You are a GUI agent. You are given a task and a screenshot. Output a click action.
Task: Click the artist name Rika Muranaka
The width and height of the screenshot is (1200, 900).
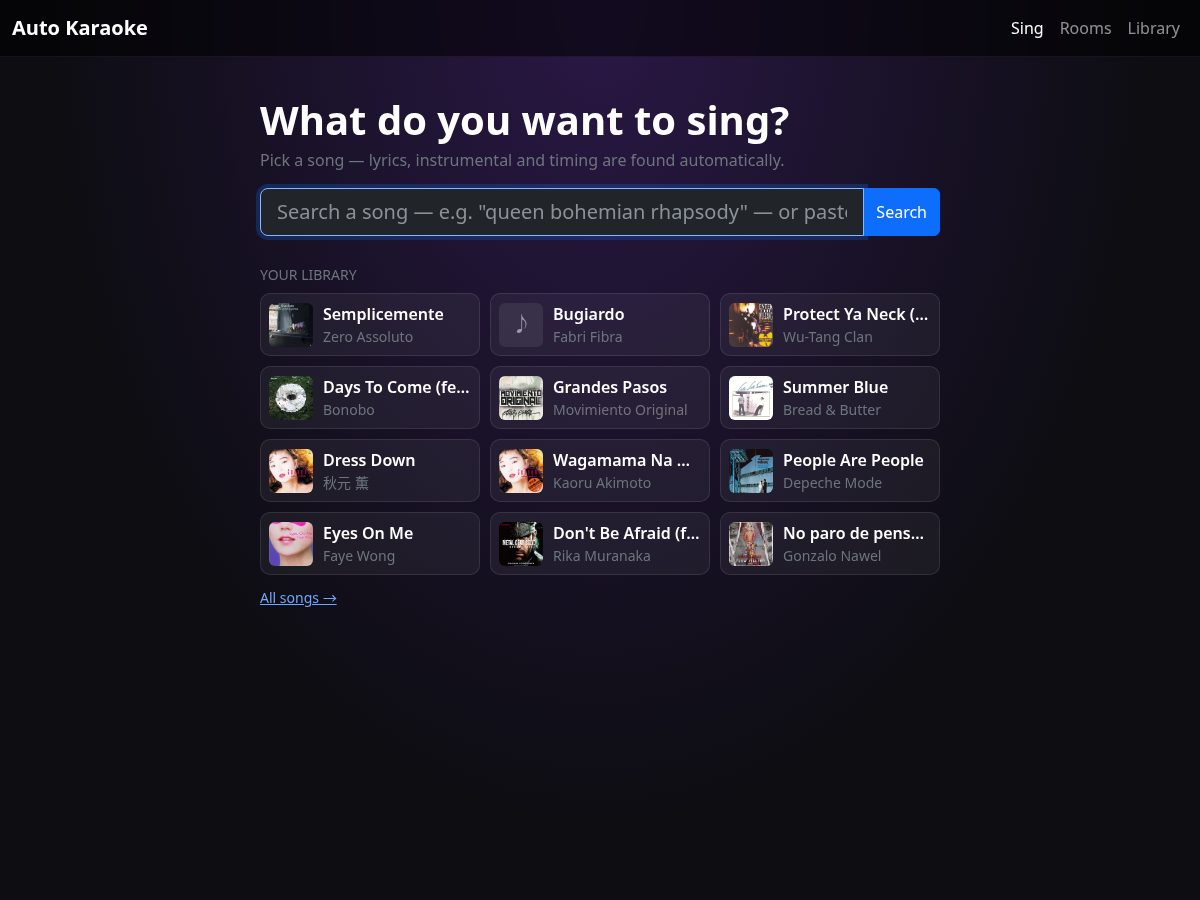pos(602,556)
